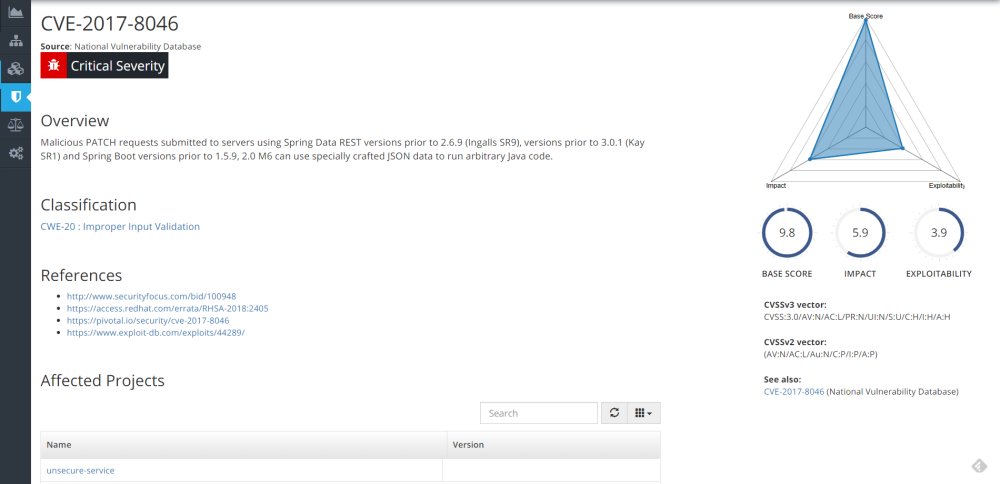Open the Licenses balance-scale icon in sidebar
This screenshot has height=484, width=1000.
15,125
